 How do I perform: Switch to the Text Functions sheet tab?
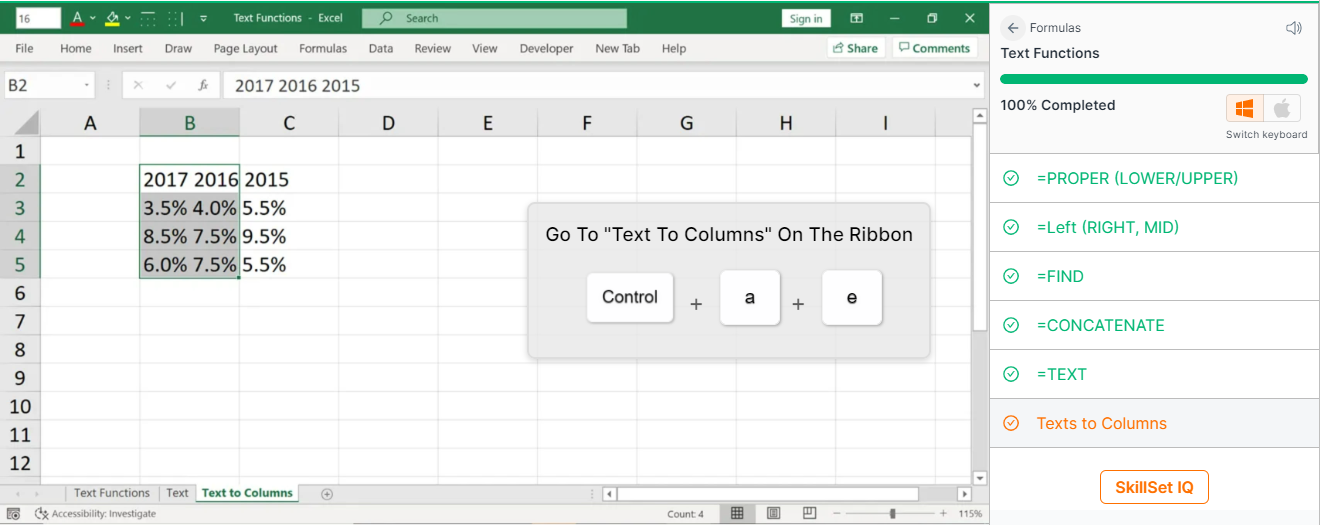[111, 493]
